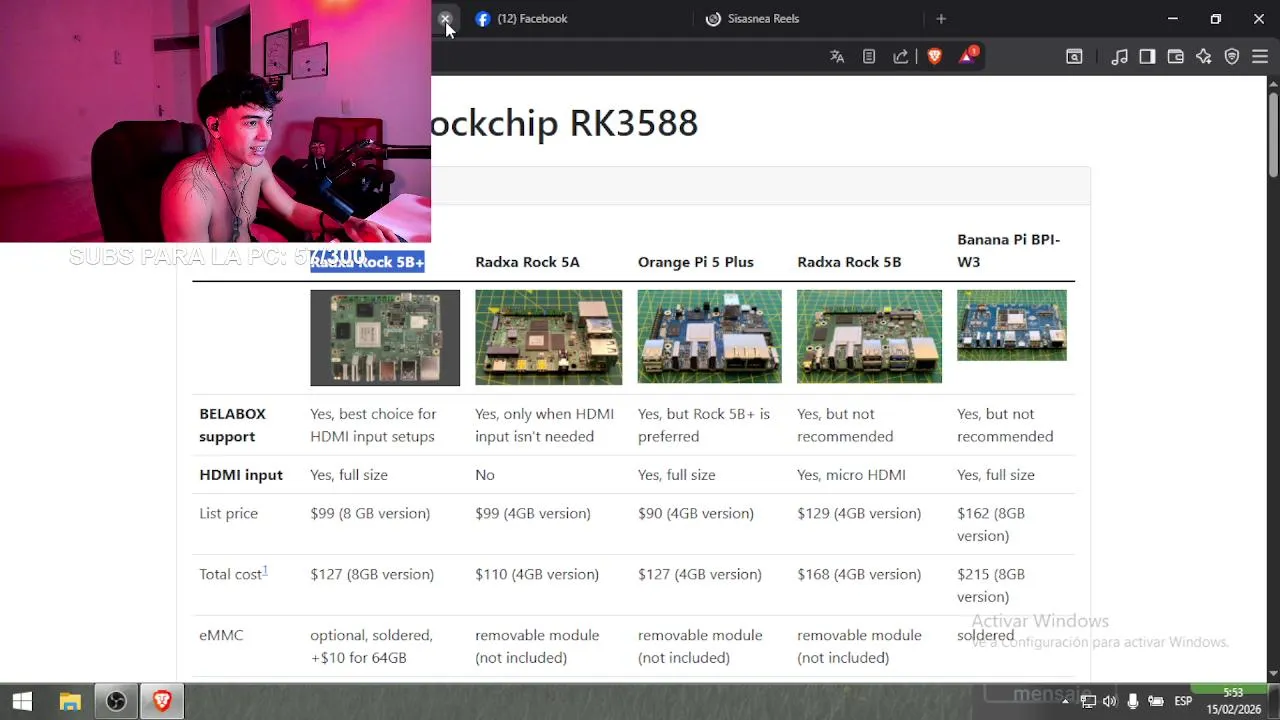Screen dimensions: 1280x720
Task: Click the Brave icon in the taskbar
Action: coord(162,702)
